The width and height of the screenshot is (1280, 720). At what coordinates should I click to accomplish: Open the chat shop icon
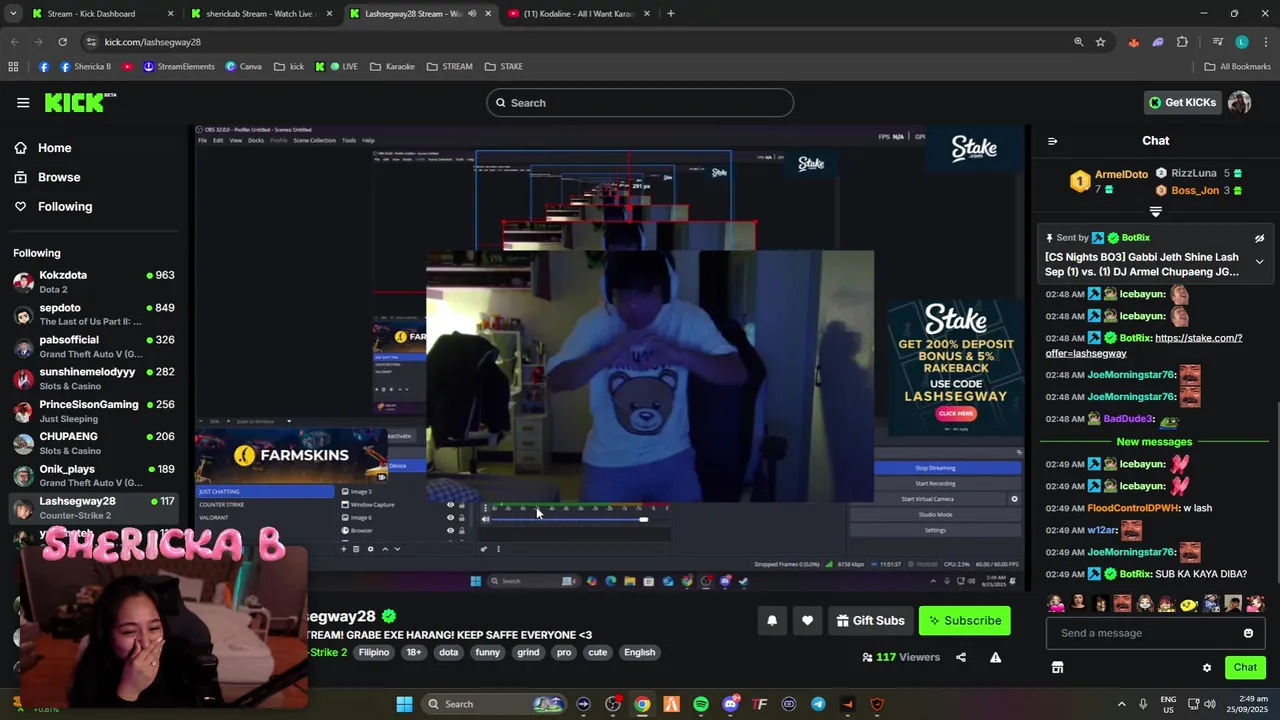(1057, 667)
